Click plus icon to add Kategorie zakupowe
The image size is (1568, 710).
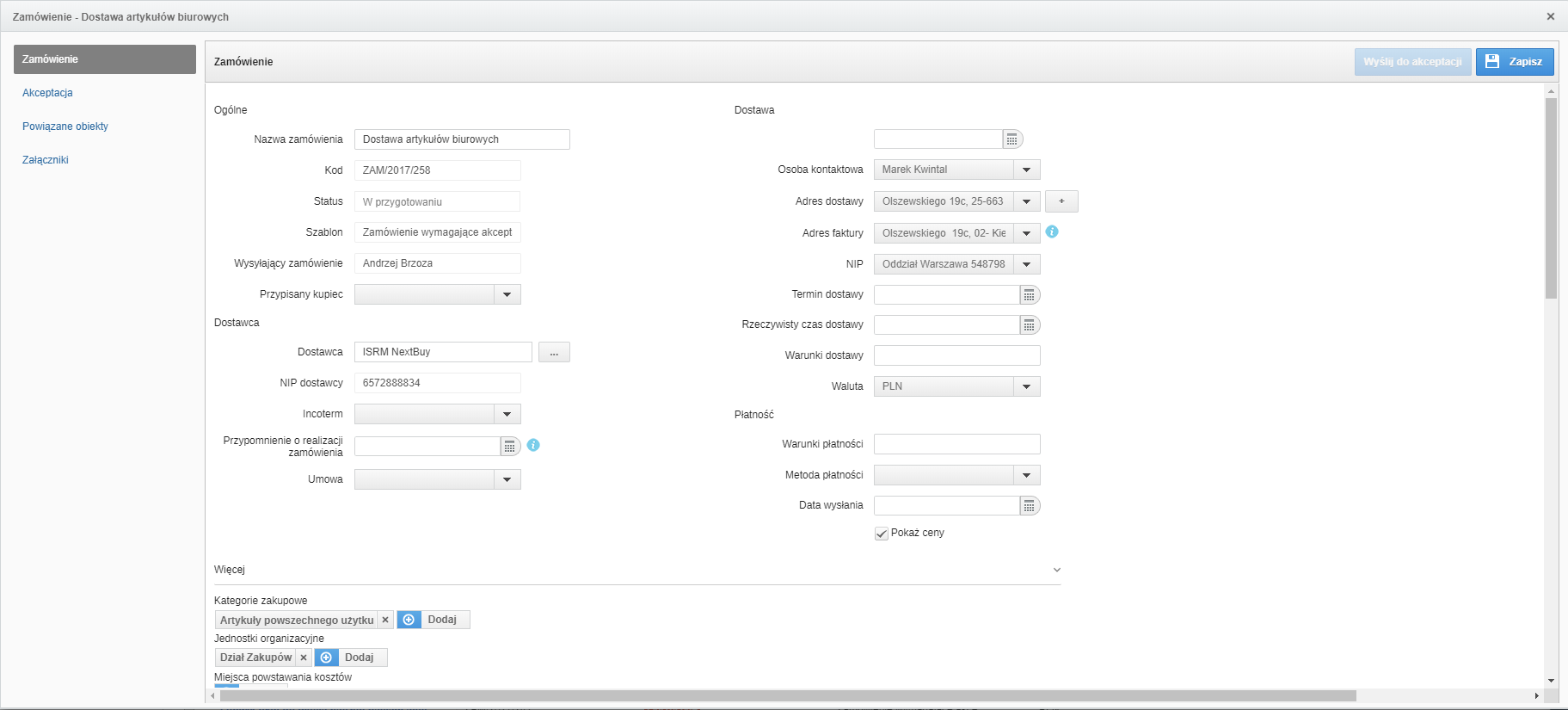(409, 620)
